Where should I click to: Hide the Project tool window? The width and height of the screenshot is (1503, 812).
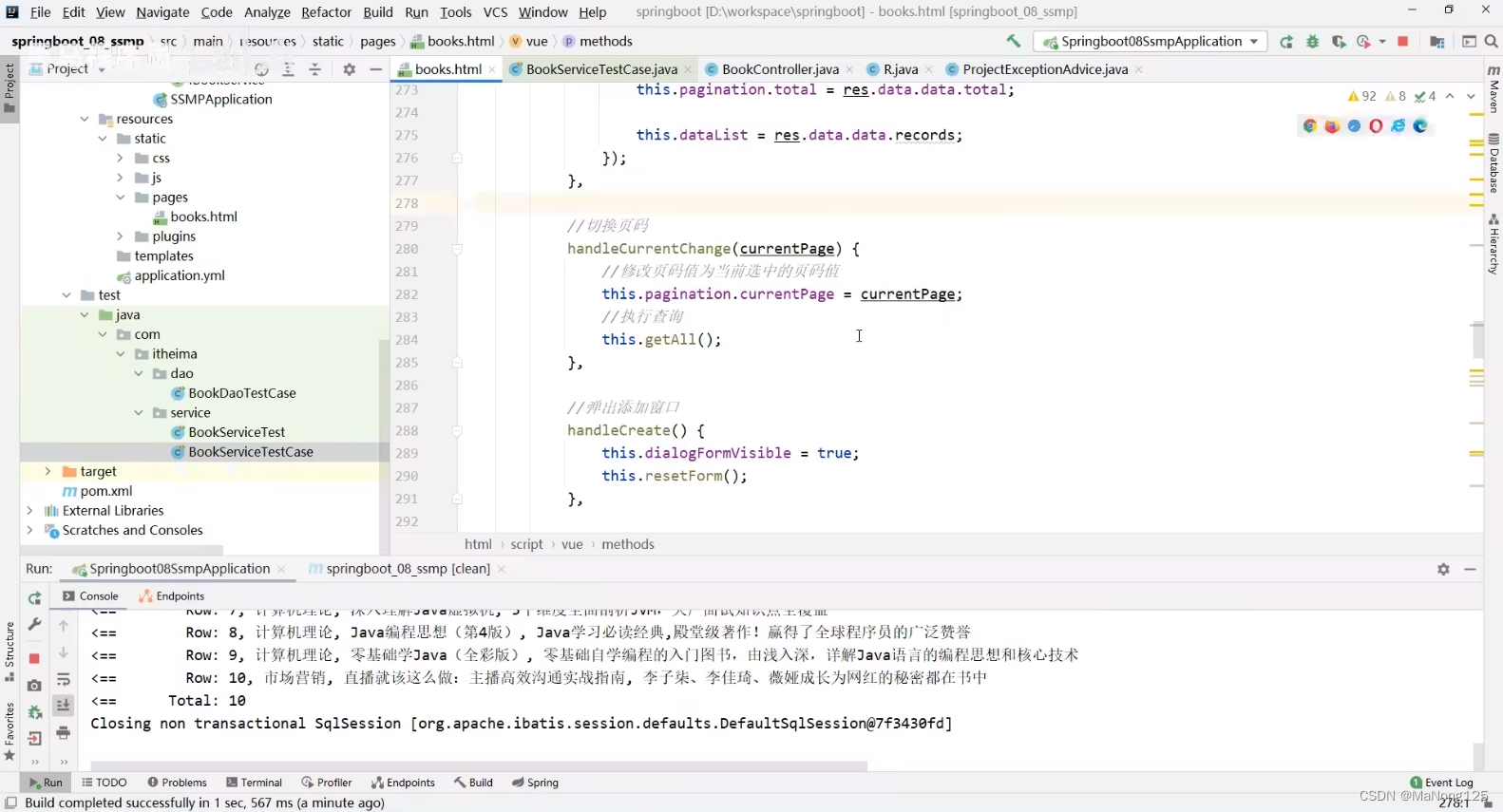coord(376,69)
